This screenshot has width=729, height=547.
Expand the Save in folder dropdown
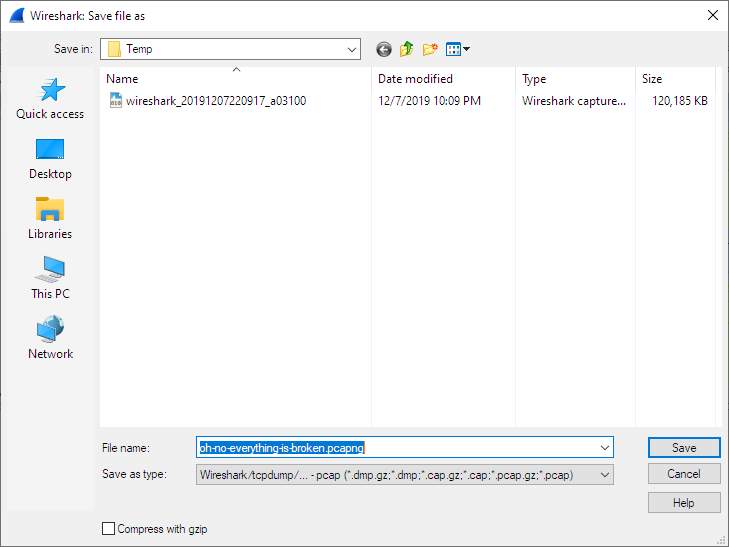pyautogui.click(x=351, y=49)
